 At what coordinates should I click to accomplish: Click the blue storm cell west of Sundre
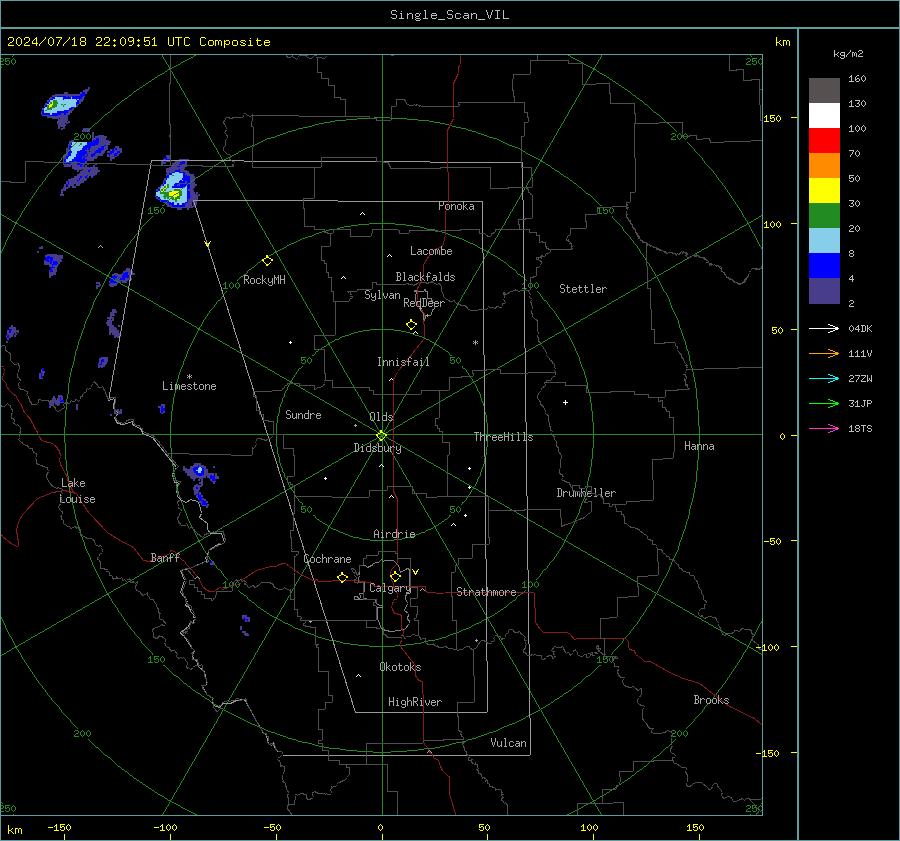click(x=199, y=471)
